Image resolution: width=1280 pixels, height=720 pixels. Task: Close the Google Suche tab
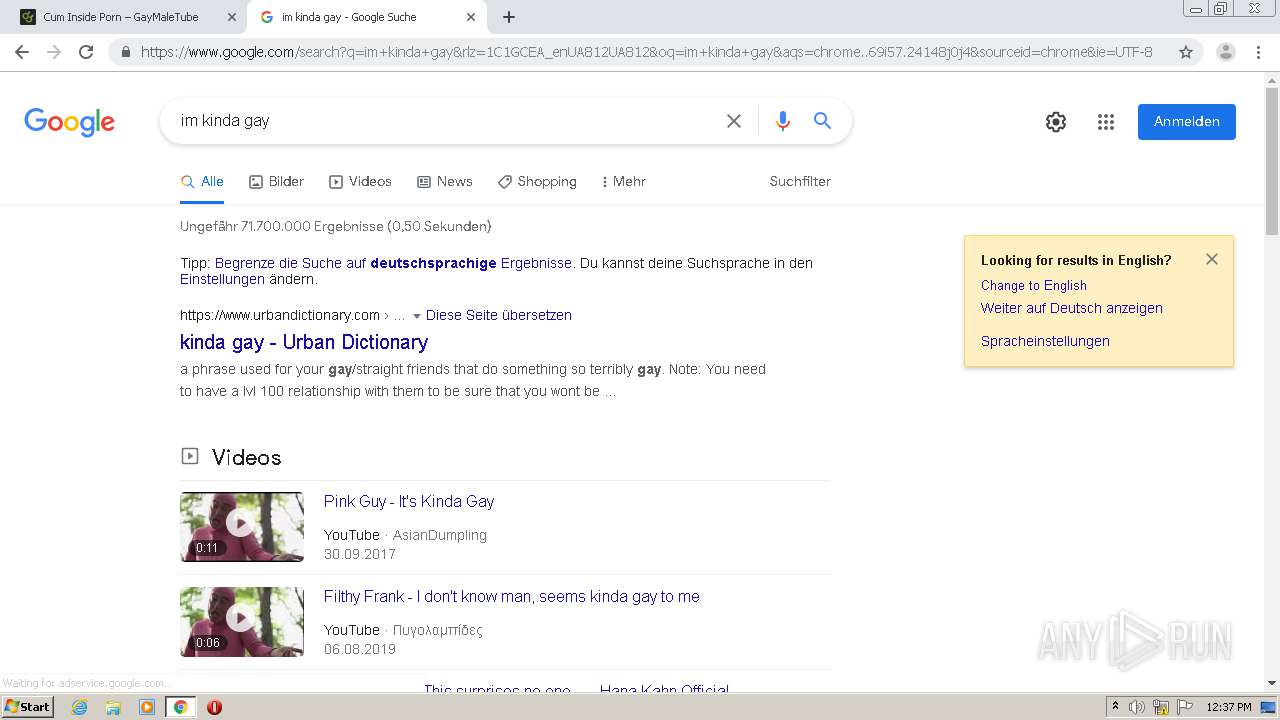point(471,17)
